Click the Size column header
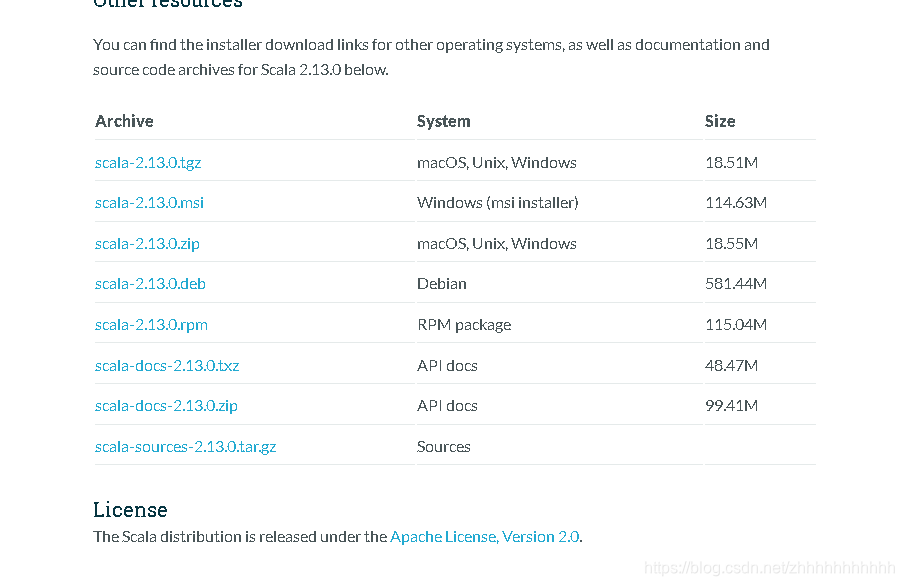This screenshot has width=904, height=586. (x=720, y=121)
